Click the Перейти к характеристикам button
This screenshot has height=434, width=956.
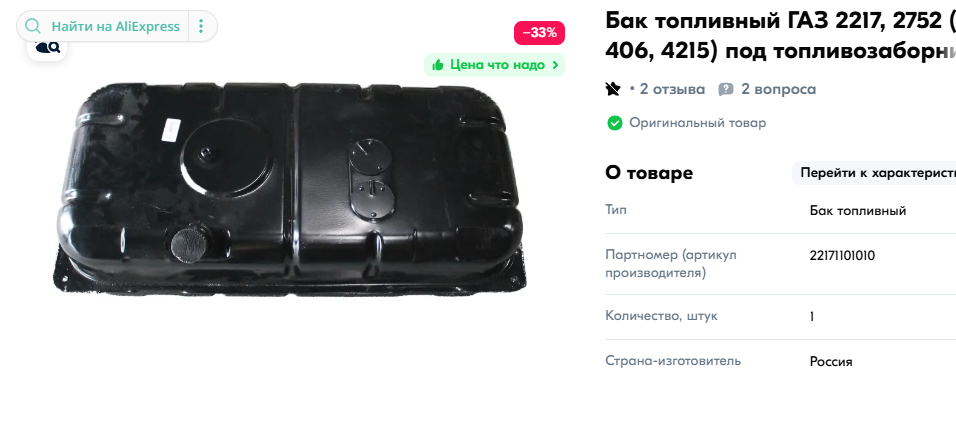[x=876, y=173]
